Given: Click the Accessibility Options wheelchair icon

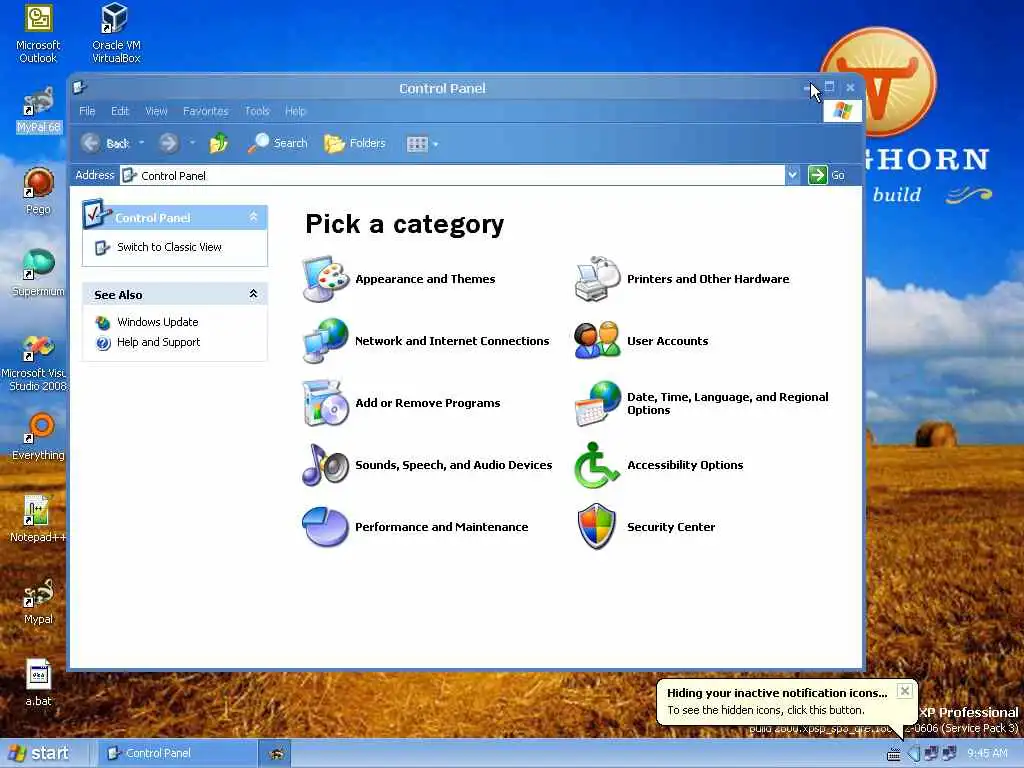Looking at the screenshot, I should click(598, 465).
